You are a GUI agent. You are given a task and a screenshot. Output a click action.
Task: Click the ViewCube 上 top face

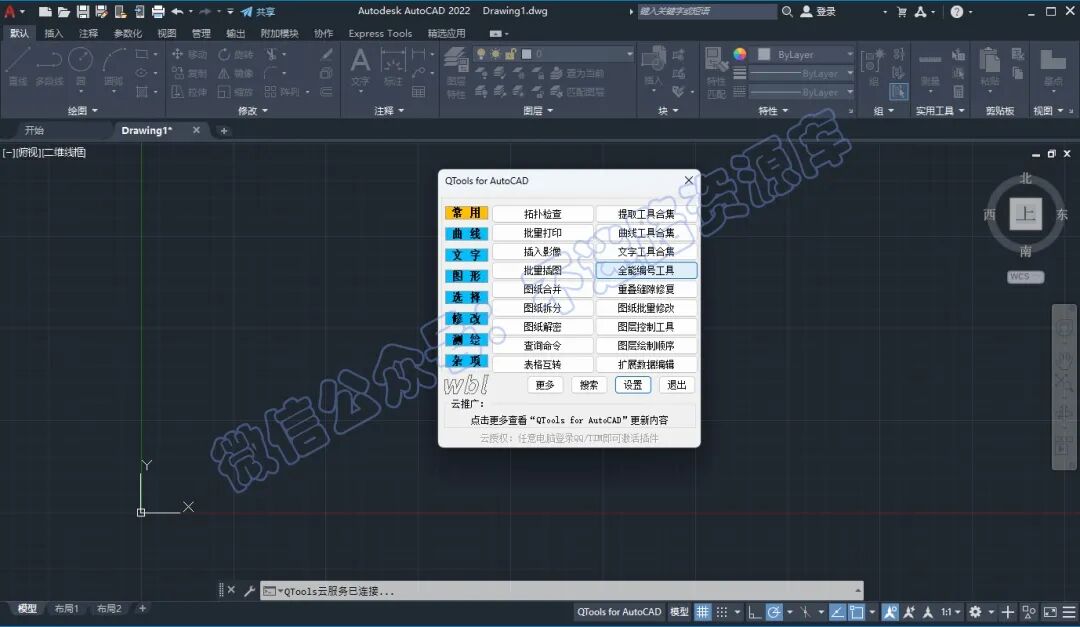click(1026, 214)
